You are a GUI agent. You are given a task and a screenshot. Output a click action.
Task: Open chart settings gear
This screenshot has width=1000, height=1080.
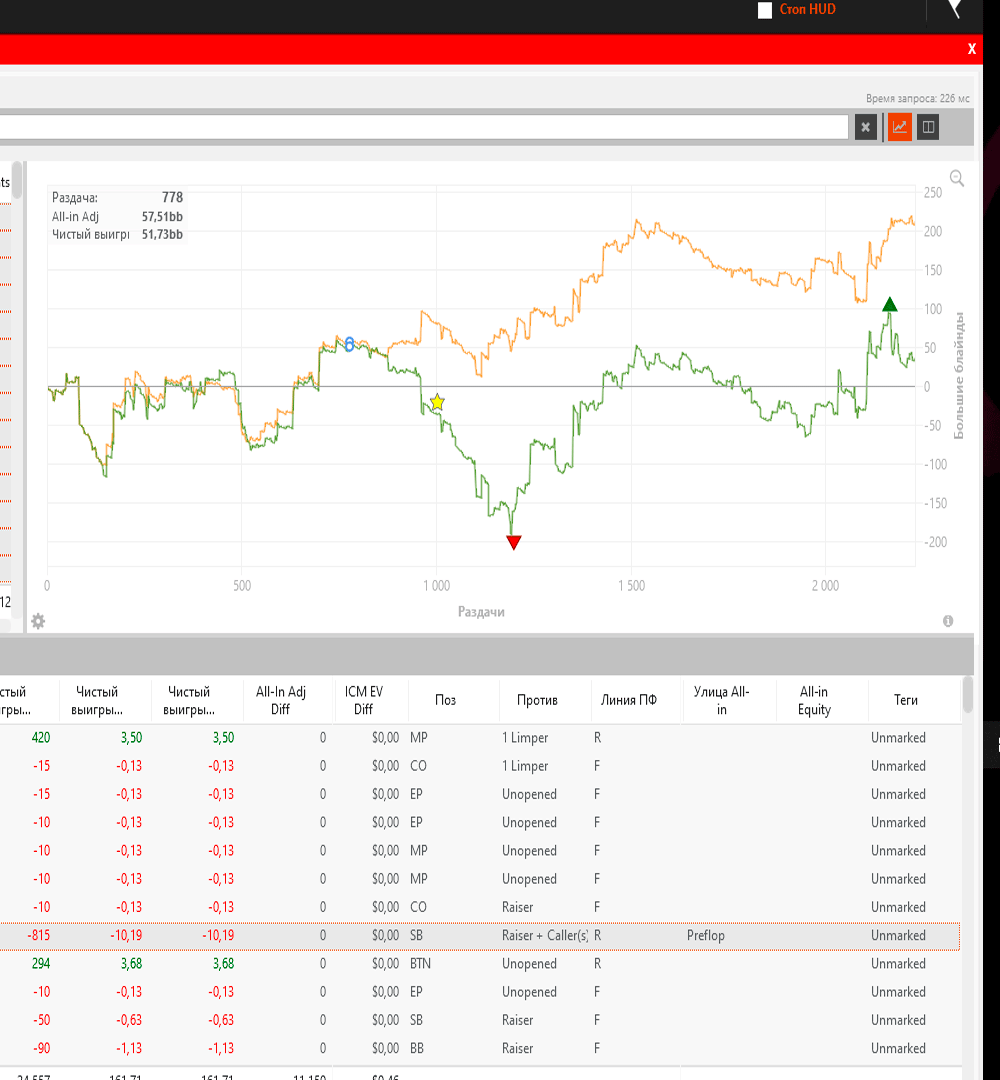[x=39, y=621]
